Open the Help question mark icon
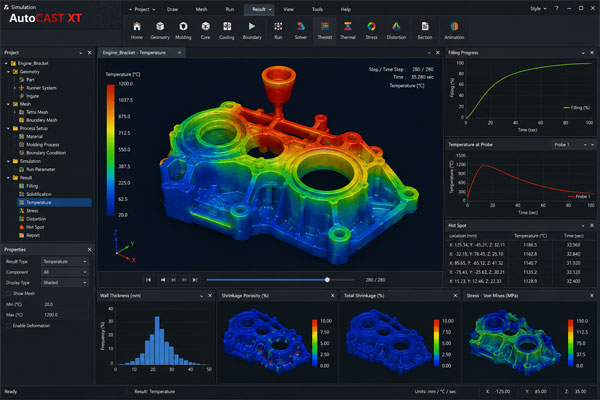 (557, 8)
